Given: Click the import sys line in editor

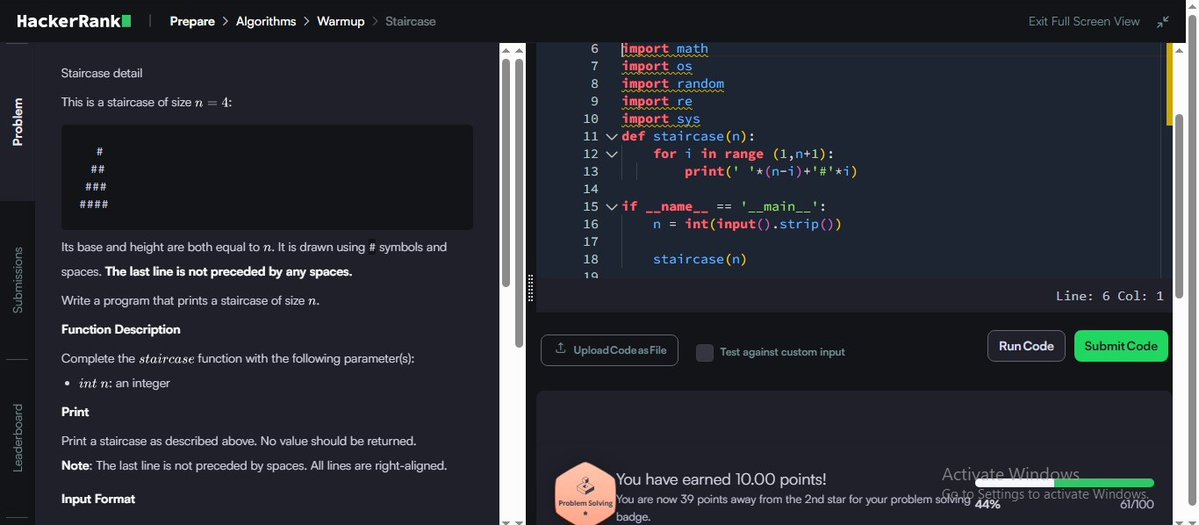Looking at the screenshot, I should [661, 119].
